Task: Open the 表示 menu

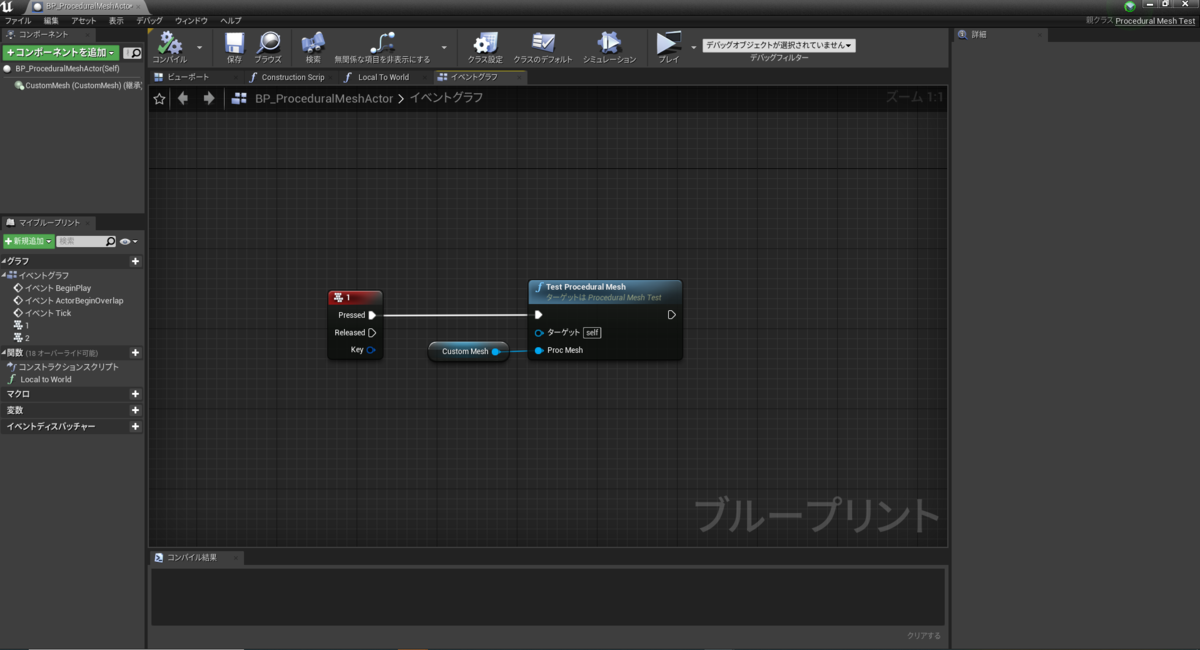Action: pyautogui.click(x=117, y=20)
